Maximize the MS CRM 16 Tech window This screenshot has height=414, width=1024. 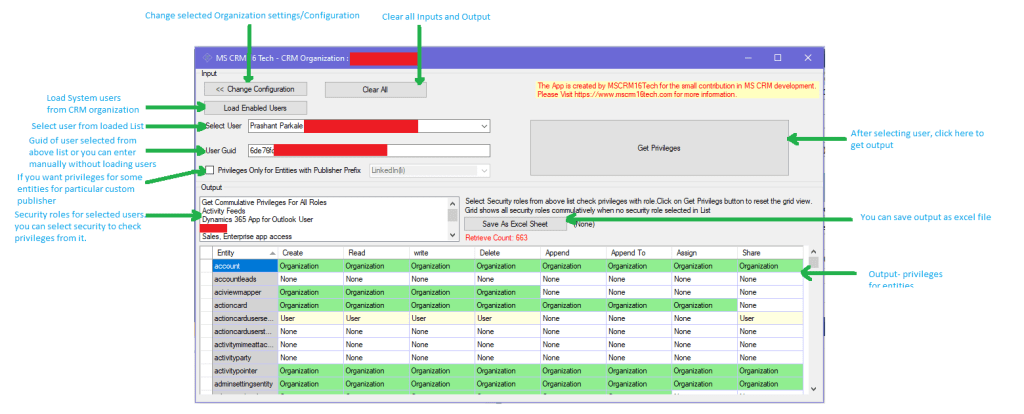click(x=777, y=57)
